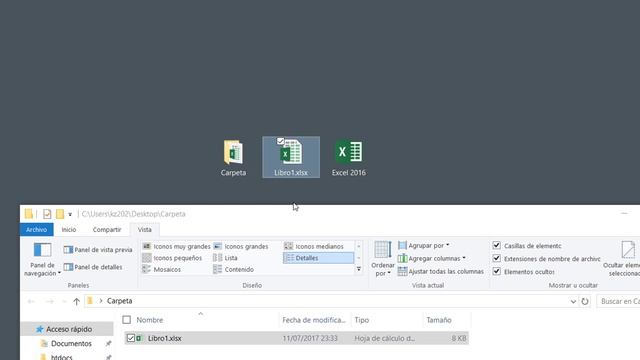This screenshot has height=360, width=640.
Task: Sort by the Tipo column
Action: coord(362,320)
